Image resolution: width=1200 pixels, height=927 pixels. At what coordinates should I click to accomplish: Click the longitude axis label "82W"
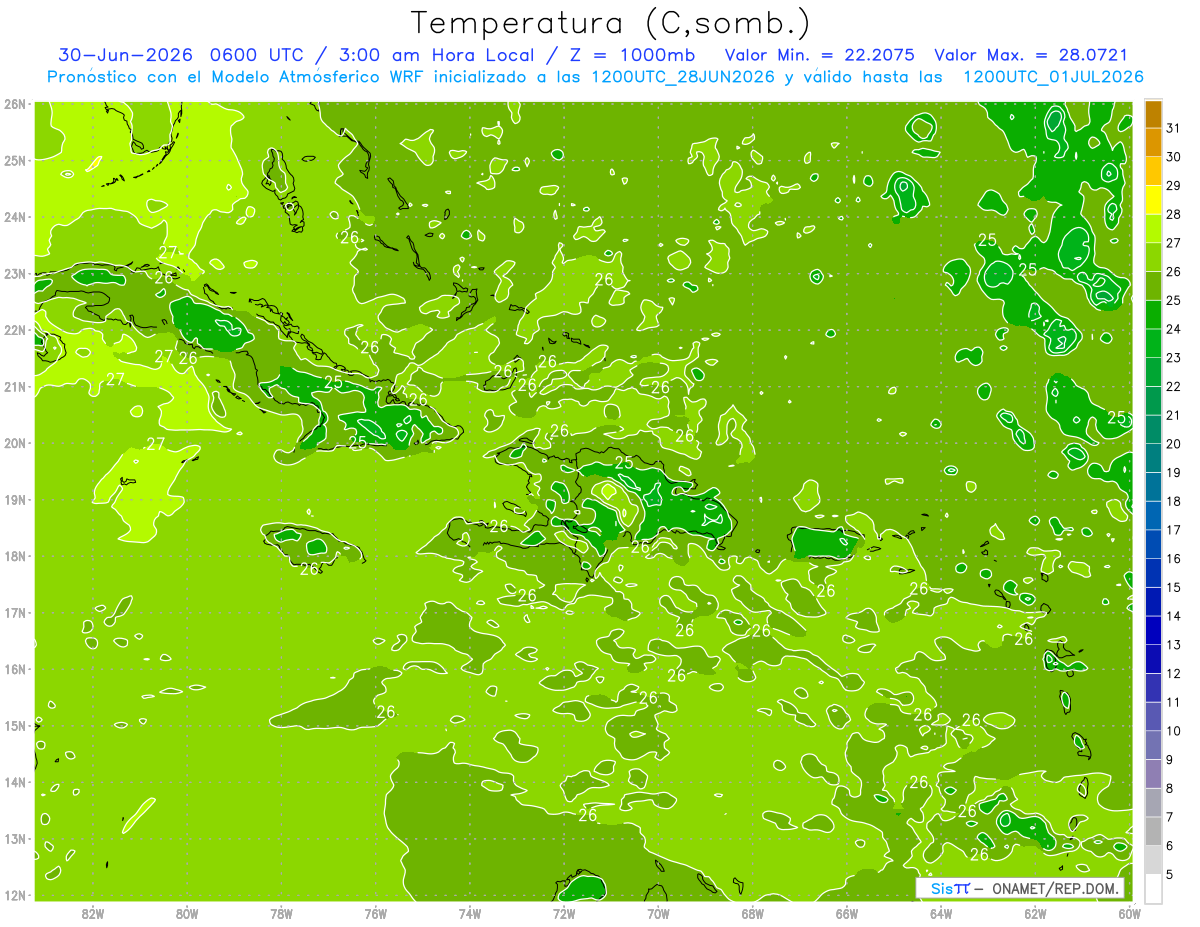click(92, 912)
